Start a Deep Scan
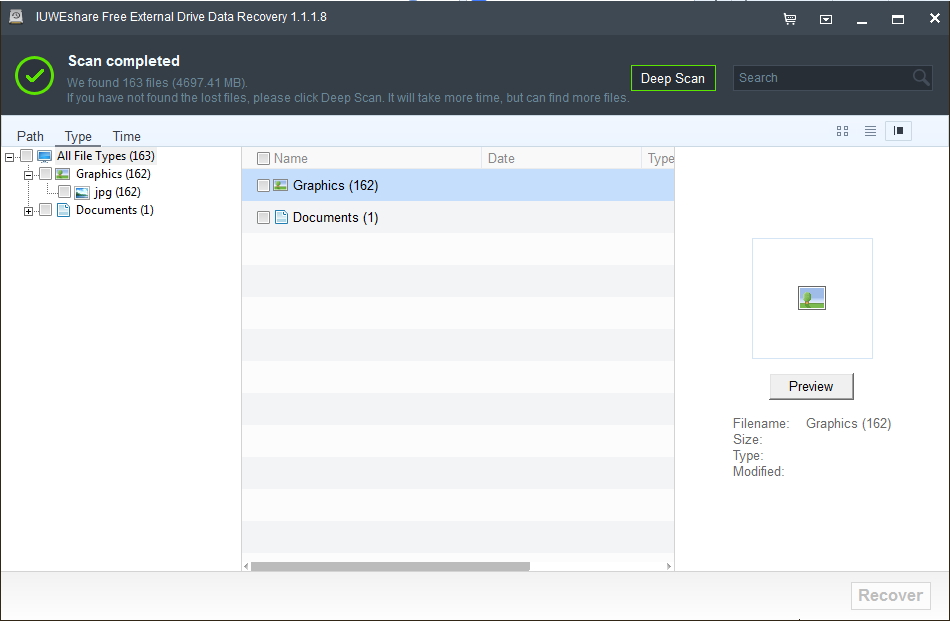Screen dimensions: 950x621 tap(673, 78)
